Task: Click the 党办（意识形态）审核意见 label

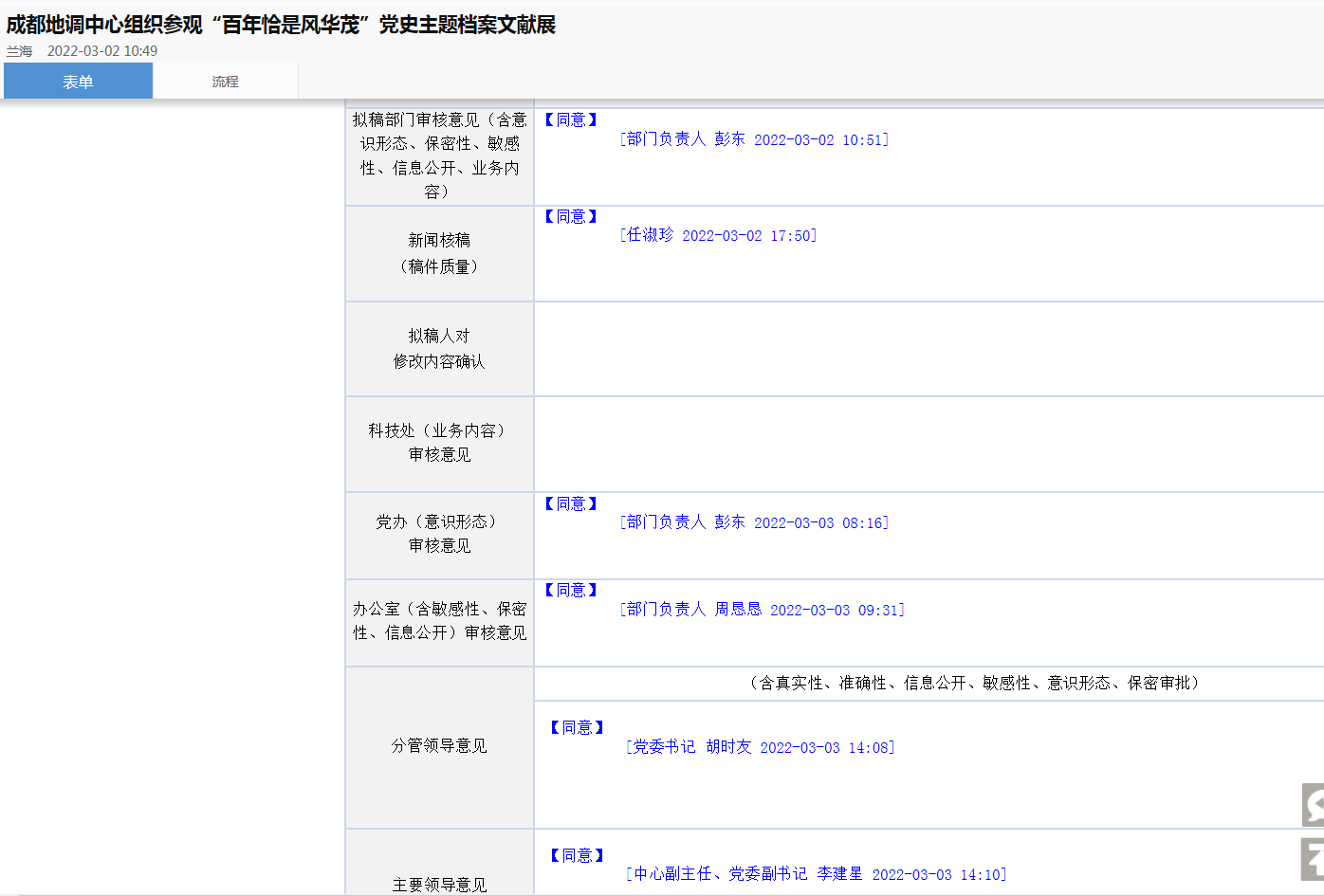Action: (439, 534)
